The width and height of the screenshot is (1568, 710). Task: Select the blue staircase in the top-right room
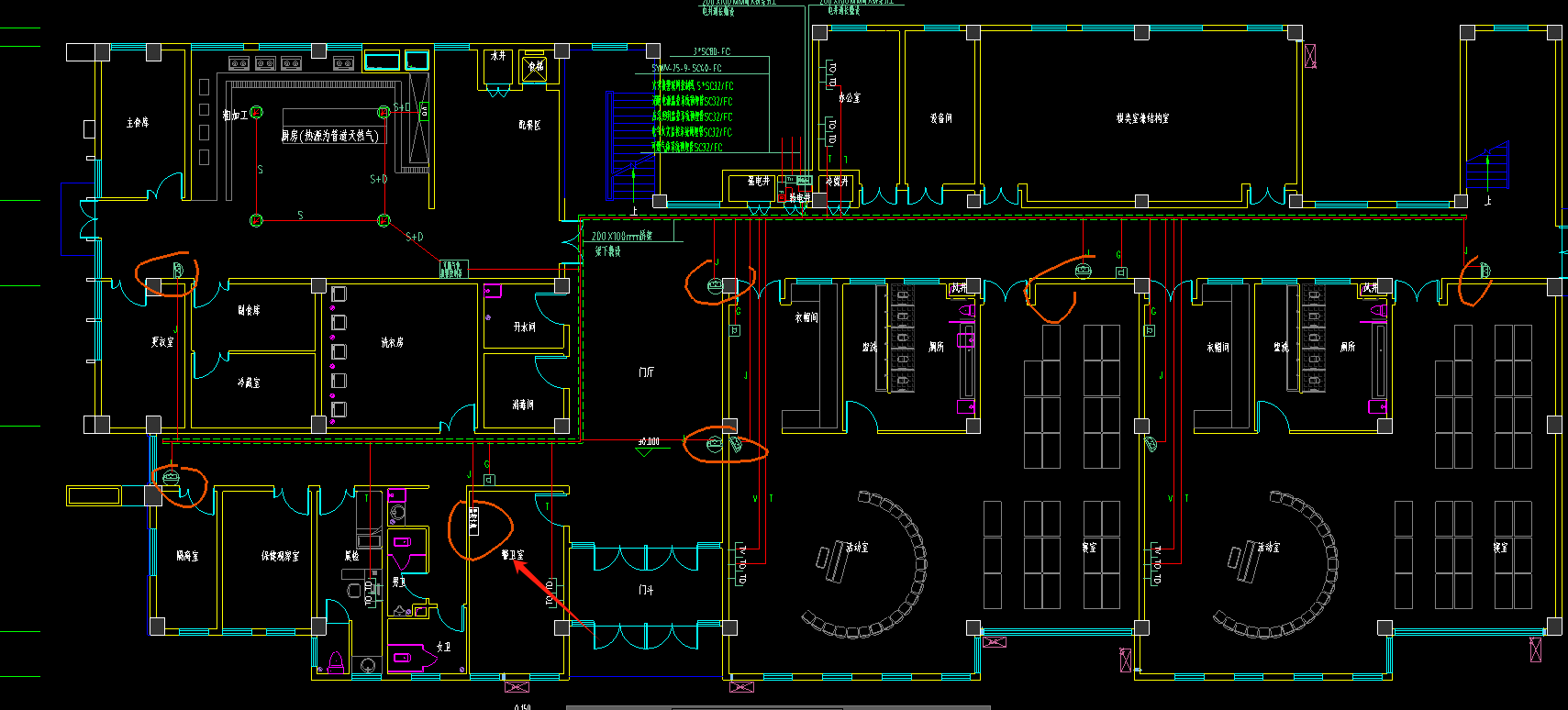point(1487,166)
